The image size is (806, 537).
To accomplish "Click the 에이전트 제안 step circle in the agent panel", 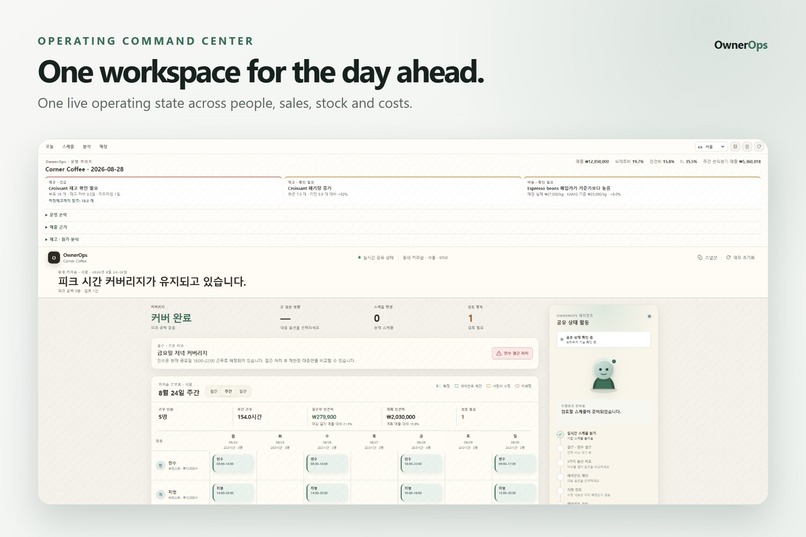I will coord(560,477).
